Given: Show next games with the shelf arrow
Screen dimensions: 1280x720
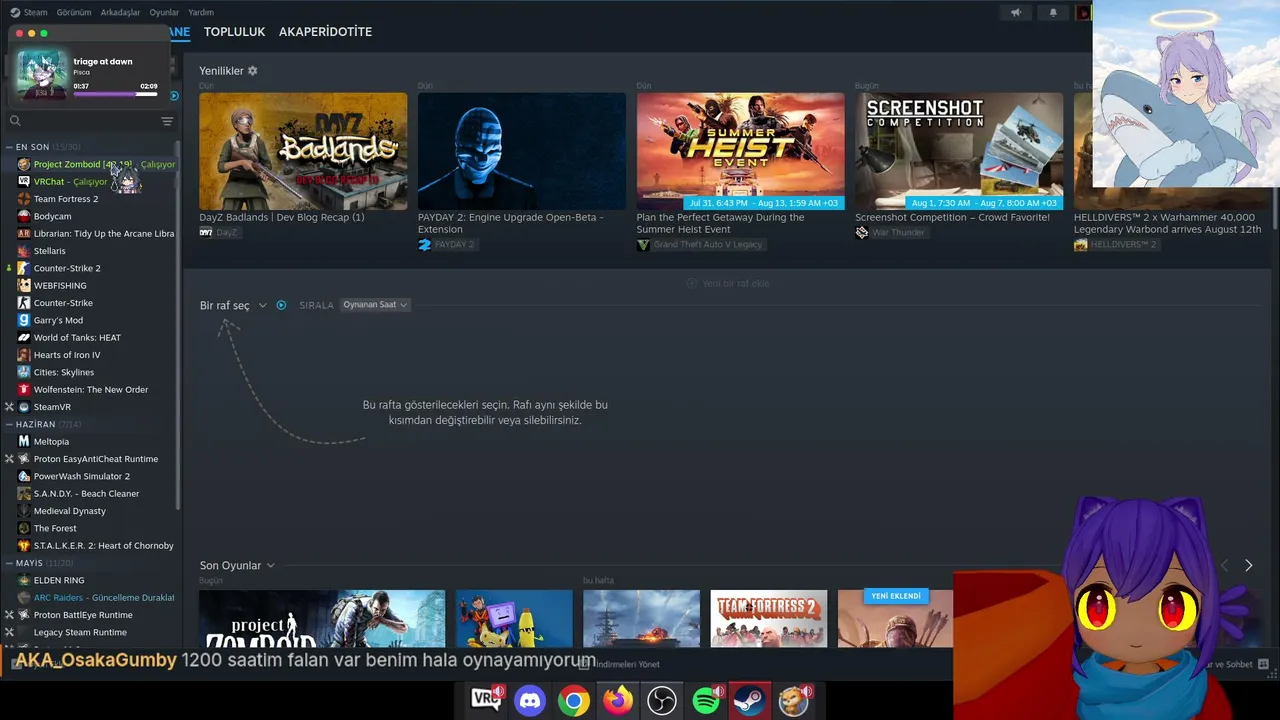Looking at the screenshot, I should (x=1248, y=566).
